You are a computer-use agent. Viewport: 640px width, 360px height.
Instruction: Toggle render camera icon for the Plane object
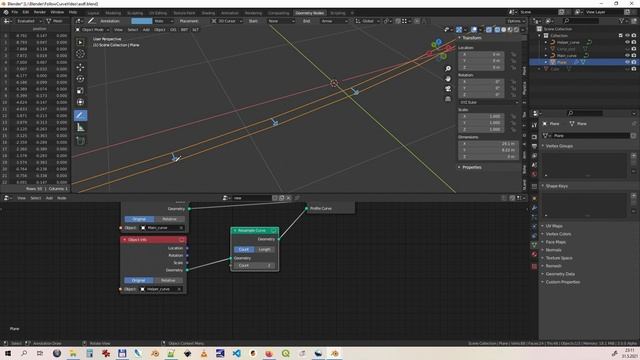(634, 62)
